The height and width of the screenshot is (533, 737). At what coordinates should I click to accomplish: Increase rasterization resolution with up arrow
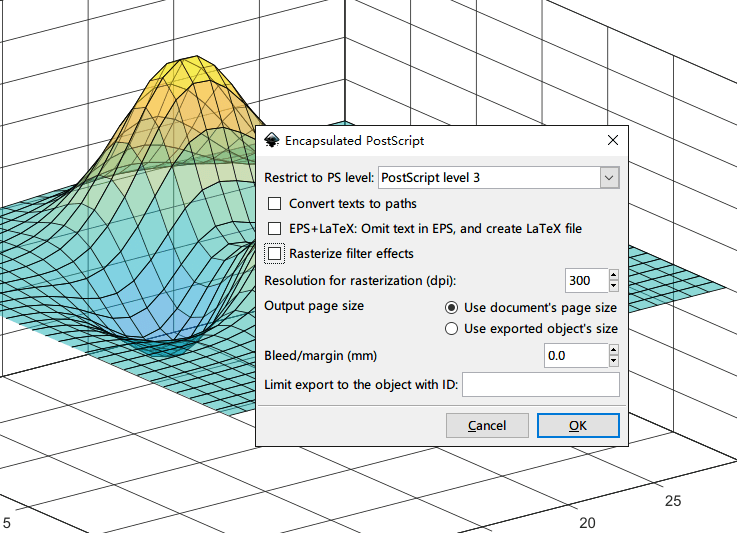[x=613, y=275]
